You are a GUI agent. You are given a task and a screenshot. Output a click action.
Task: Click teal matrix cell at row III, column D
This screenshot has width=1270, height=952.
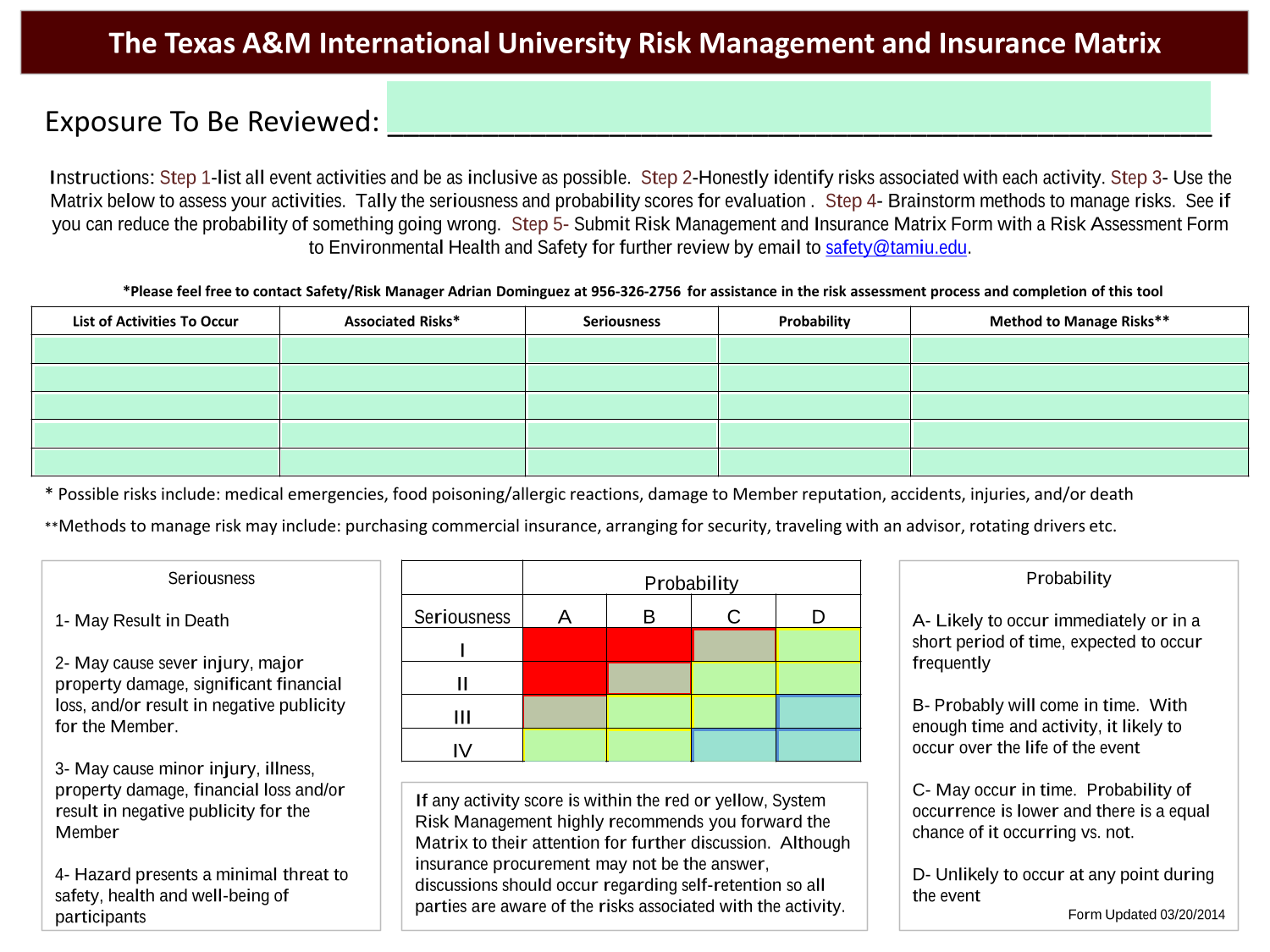[819, 712]
